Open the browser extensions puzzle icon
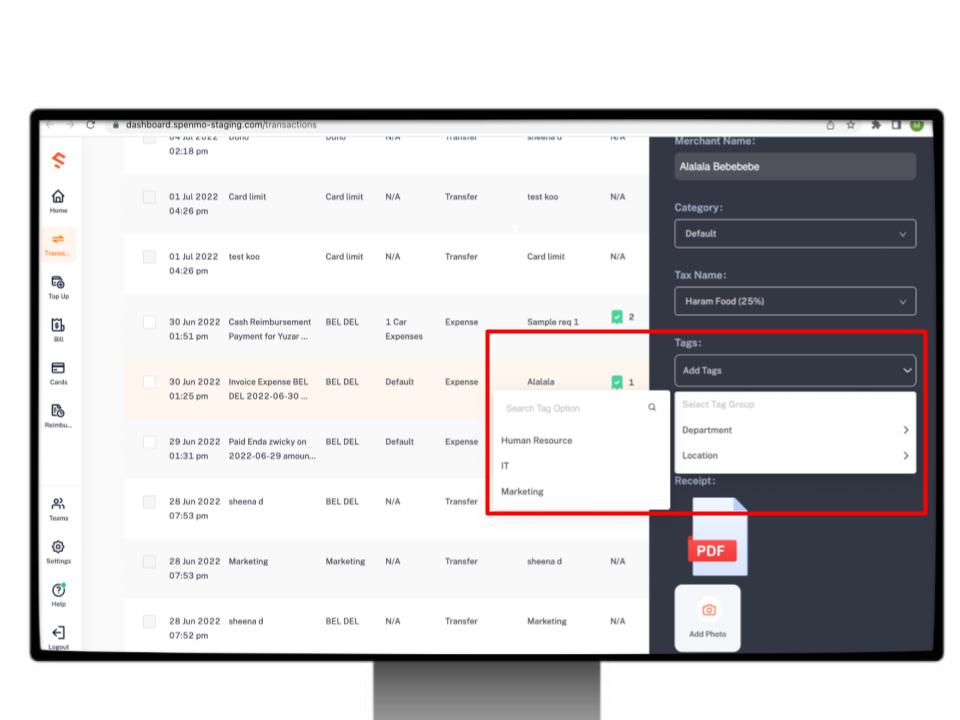The image size is (960, 720). (876, 125)
